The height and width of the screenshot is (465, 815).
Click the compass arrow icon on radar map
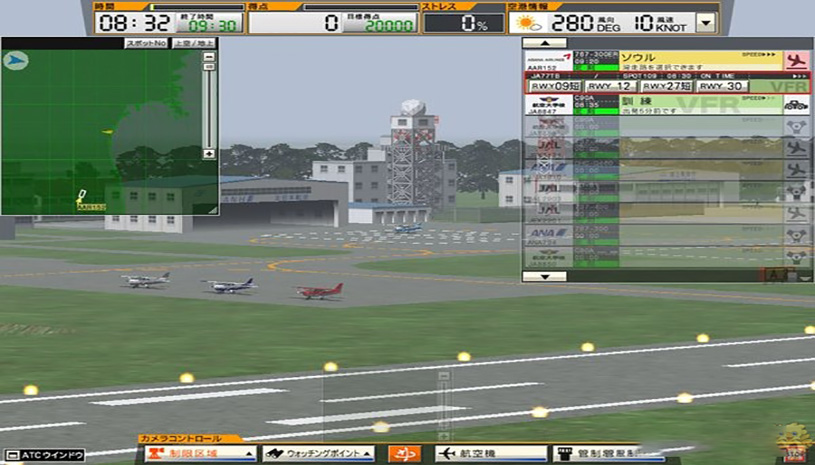[16, 60]
